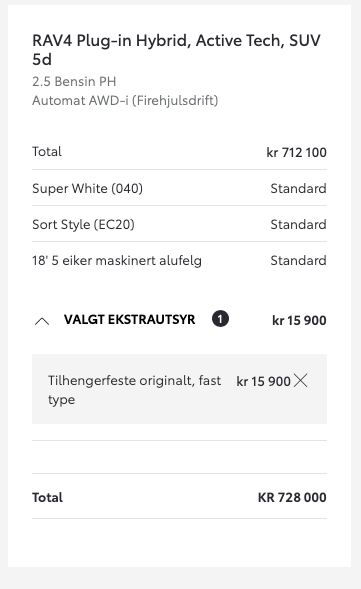Click the bold Total label at the bottom
Screen dimensions: 361x589
pos(47,497)
